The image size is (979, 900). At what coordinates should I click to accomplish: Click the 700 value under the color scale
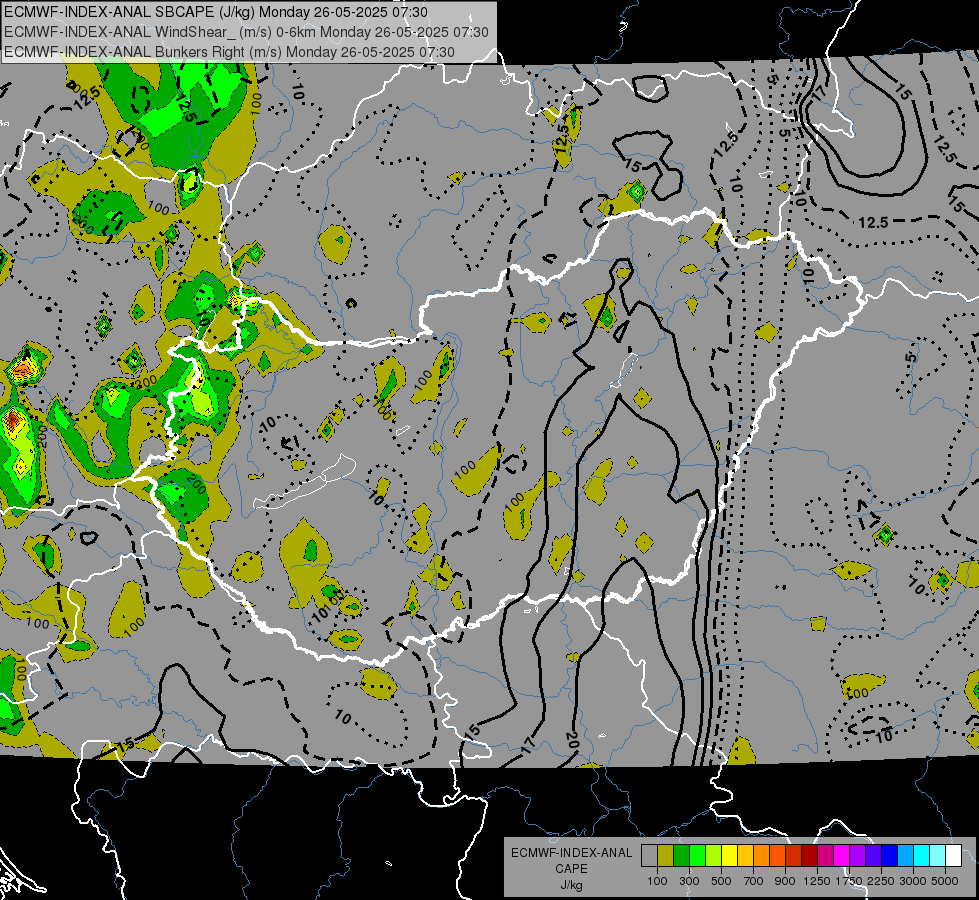[754, 881]
